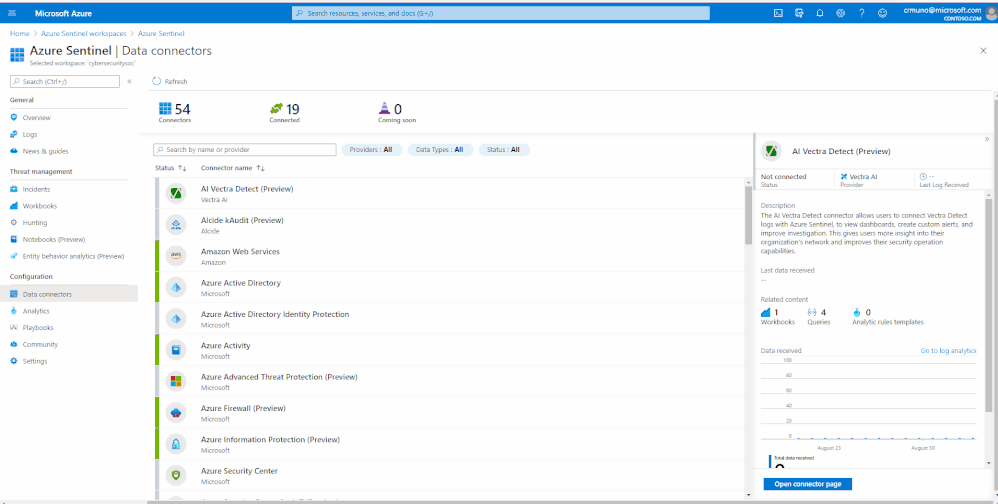Open the notifications bell
The width and height of the screenshot is (998, 504).
point(820,13)
